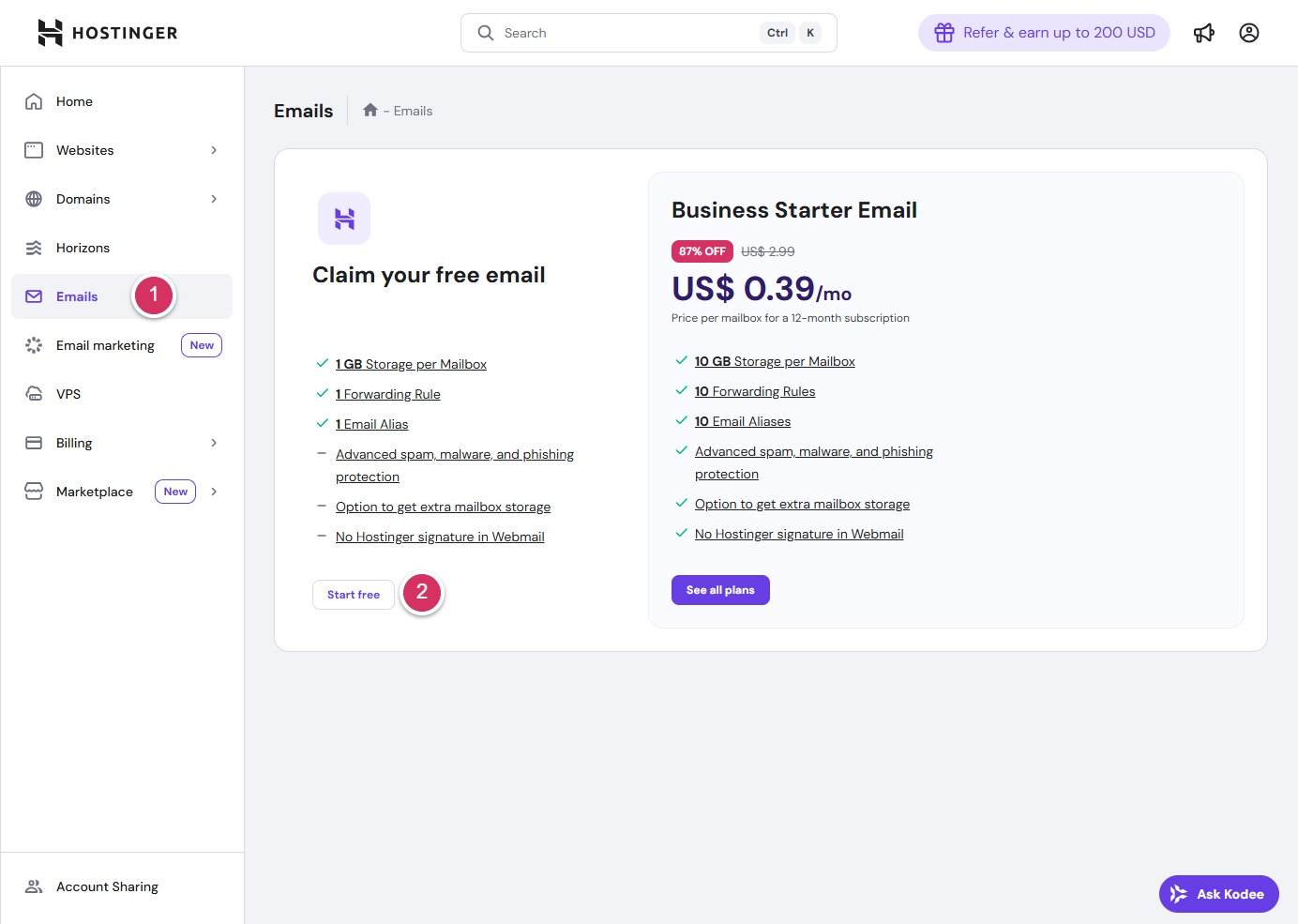1298x924 pixels.
Task: Focus the Search input field
Action: coord(628,33)
